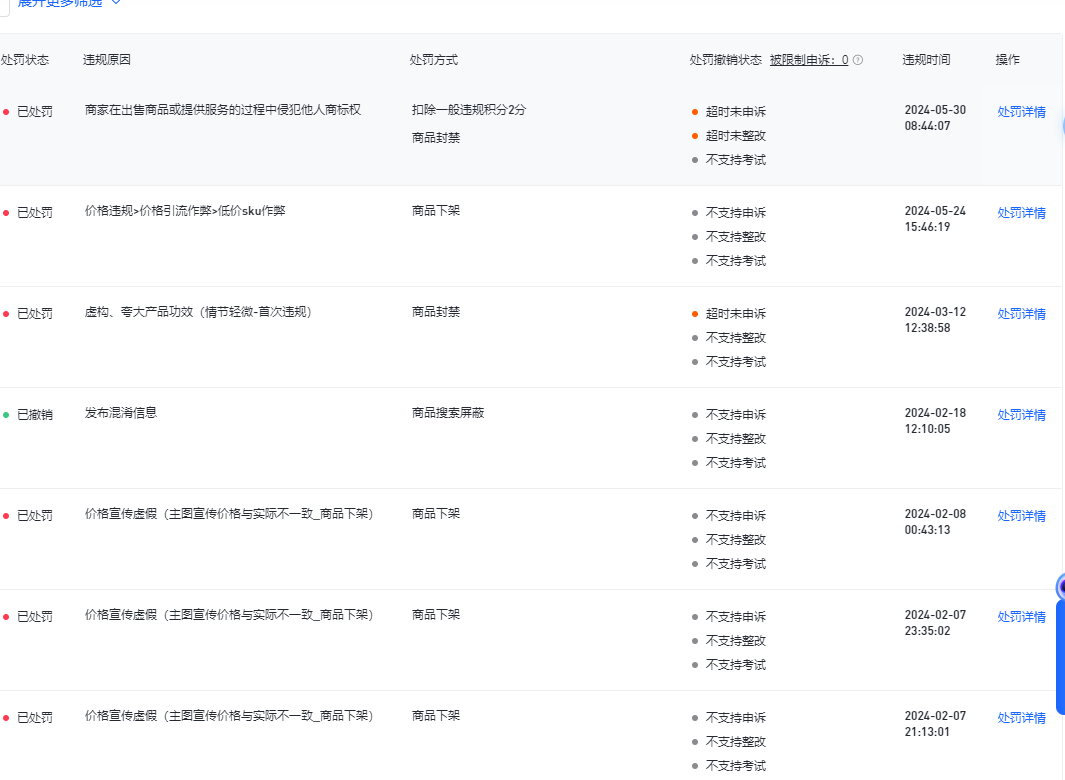
Task: Click the floating assistant avatar at right edge
Action: pos(1060,586)
